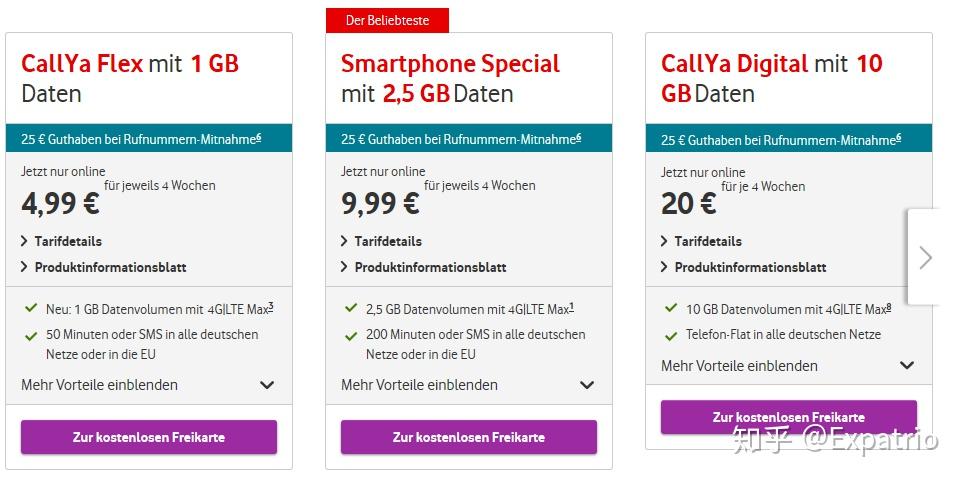Click the next-slide arrow on the right edge
The height and width of the screenshot is (483, 964).
click(925, 257)
